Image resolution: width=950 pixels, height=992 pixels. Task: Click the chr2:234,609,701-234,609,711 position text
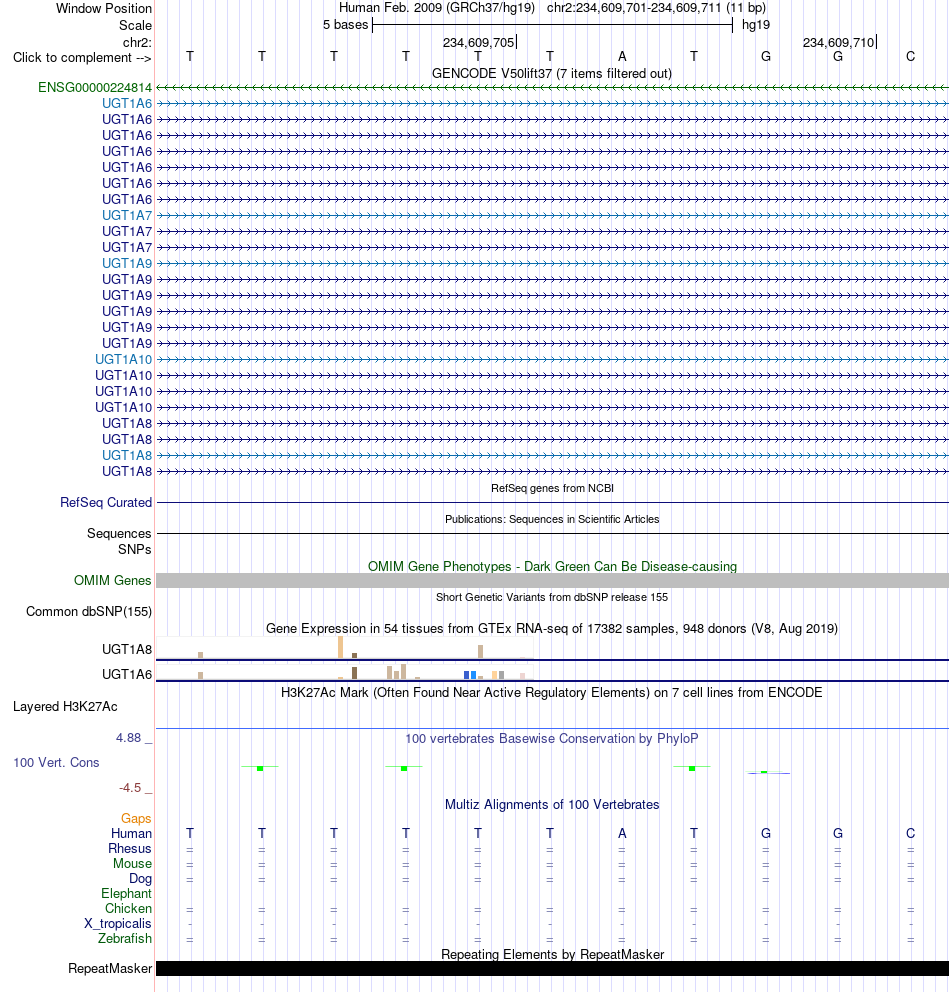tap(656, 8)
